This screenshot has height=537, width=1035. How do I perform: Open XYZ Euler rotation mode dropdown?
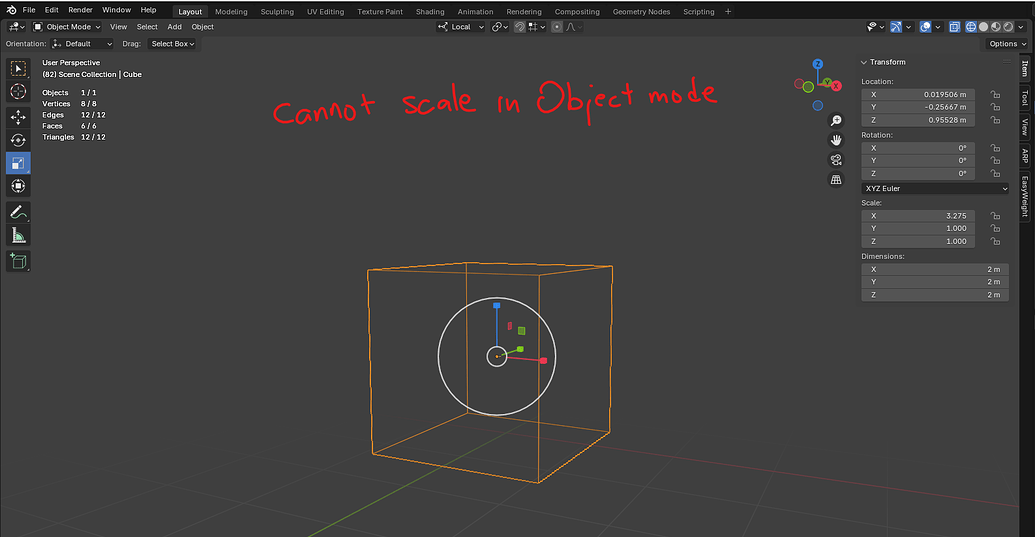935,189
